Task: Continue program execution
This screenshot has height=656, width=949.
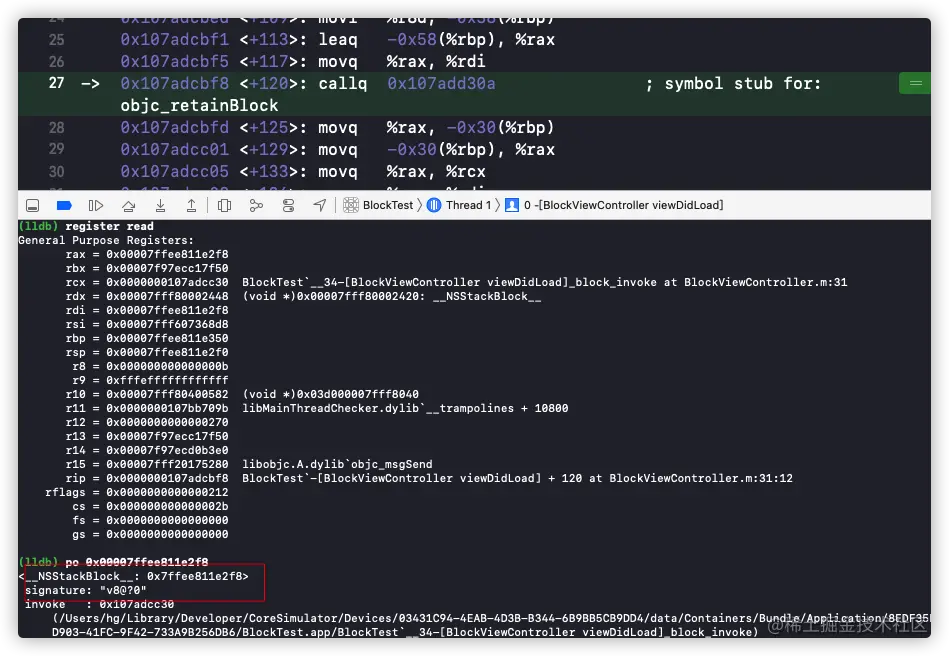Action: [x=96, y=206]
